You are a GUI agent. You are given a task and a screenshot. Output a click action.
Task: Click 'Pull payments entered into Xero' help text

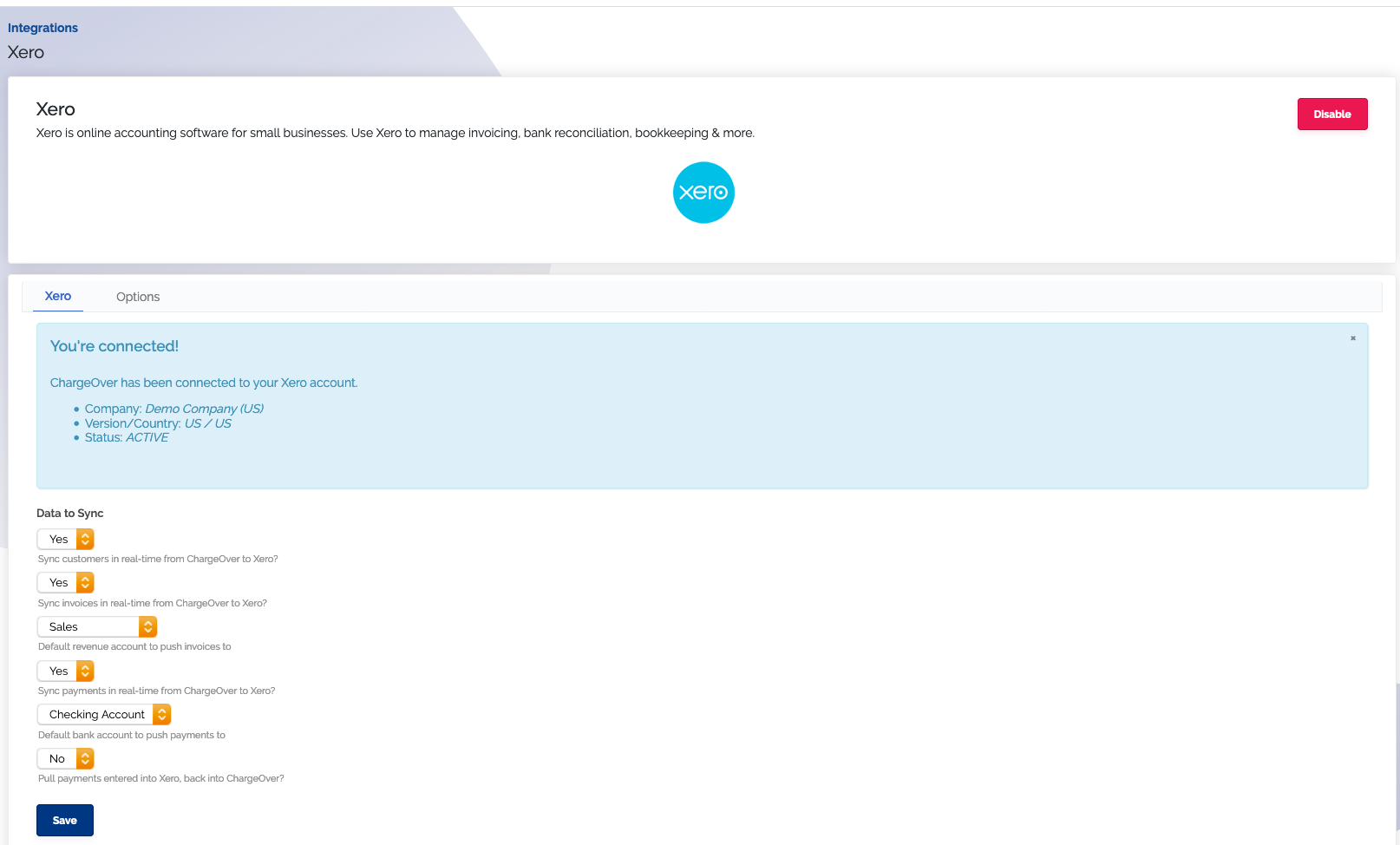click(161, 778)
